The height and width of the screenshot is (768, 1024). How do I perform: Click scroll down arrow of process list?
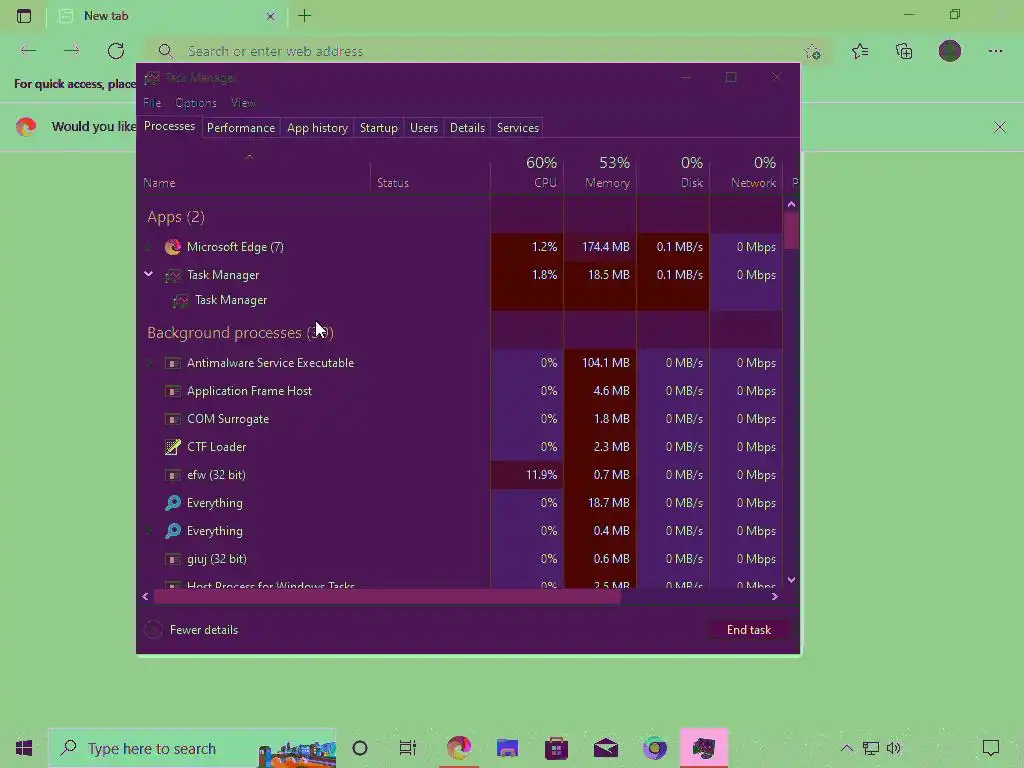point(791,580)
